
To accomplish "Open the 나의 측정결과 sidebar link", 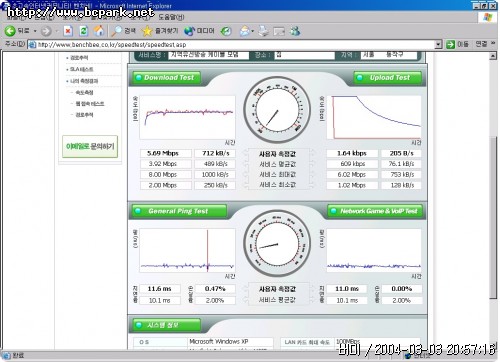I will tap(84, 81).
